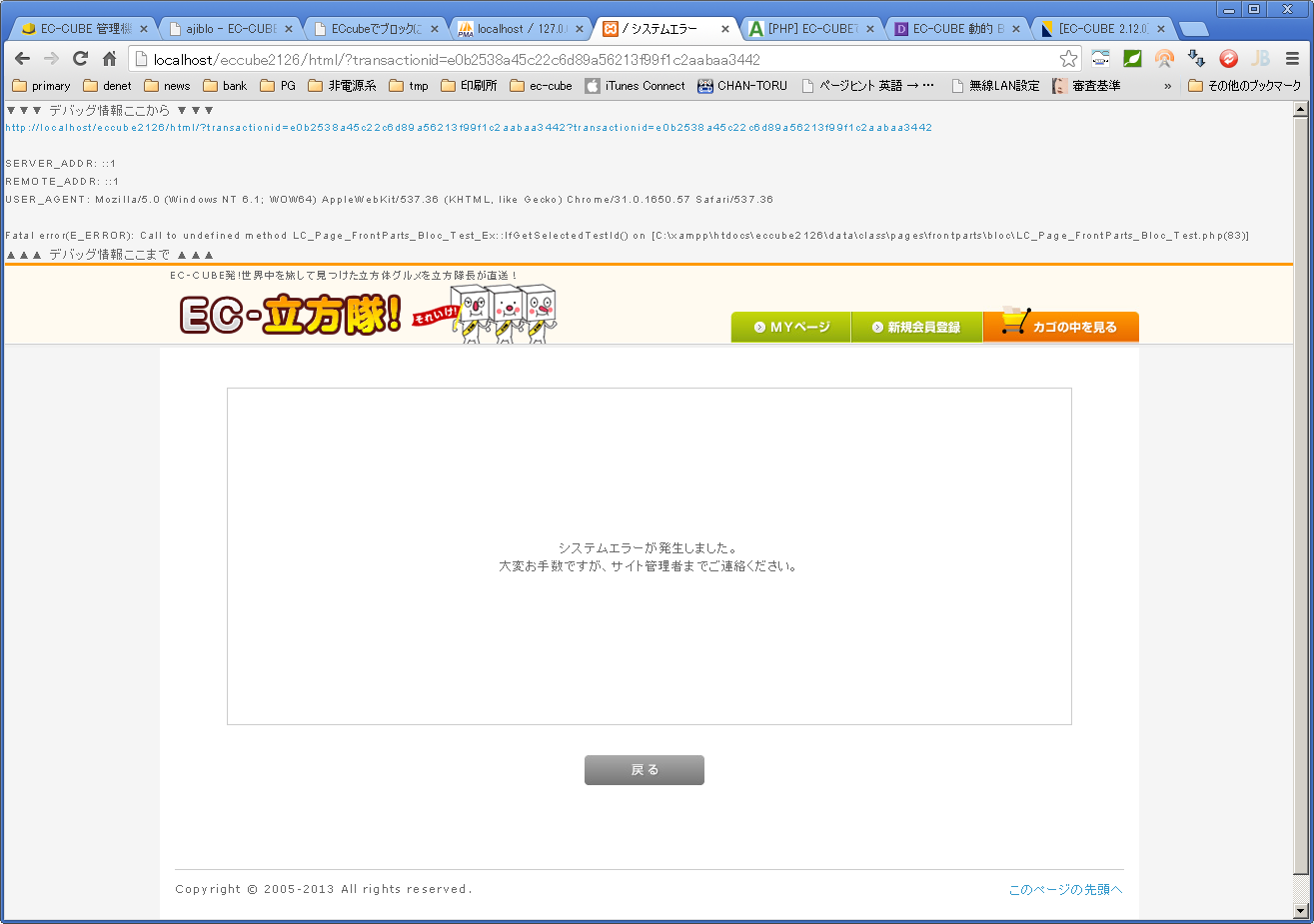This screenshot has height=924, width=1314.
Task: Click the 戻る button
Action: click(x=644, y=770)
